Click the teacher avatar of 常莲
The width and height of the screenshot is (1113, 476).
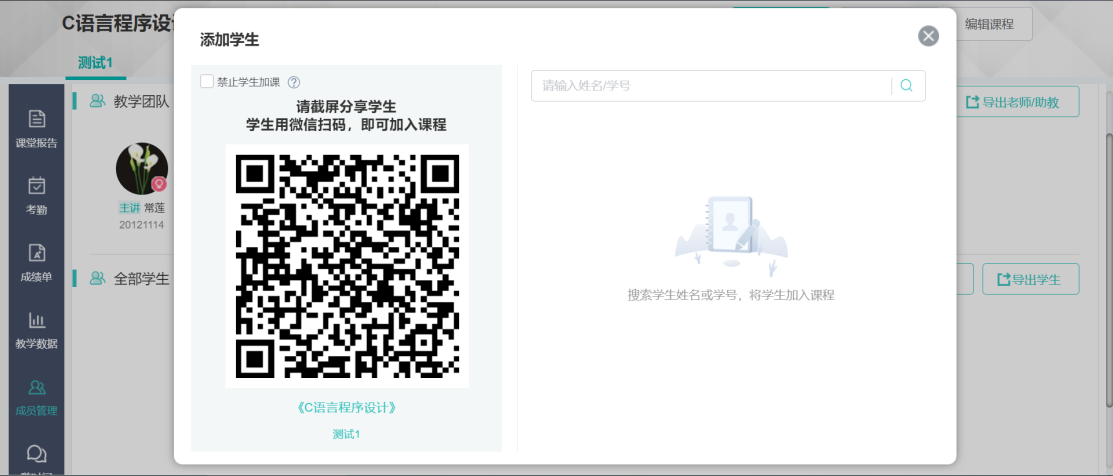point(142,169)
